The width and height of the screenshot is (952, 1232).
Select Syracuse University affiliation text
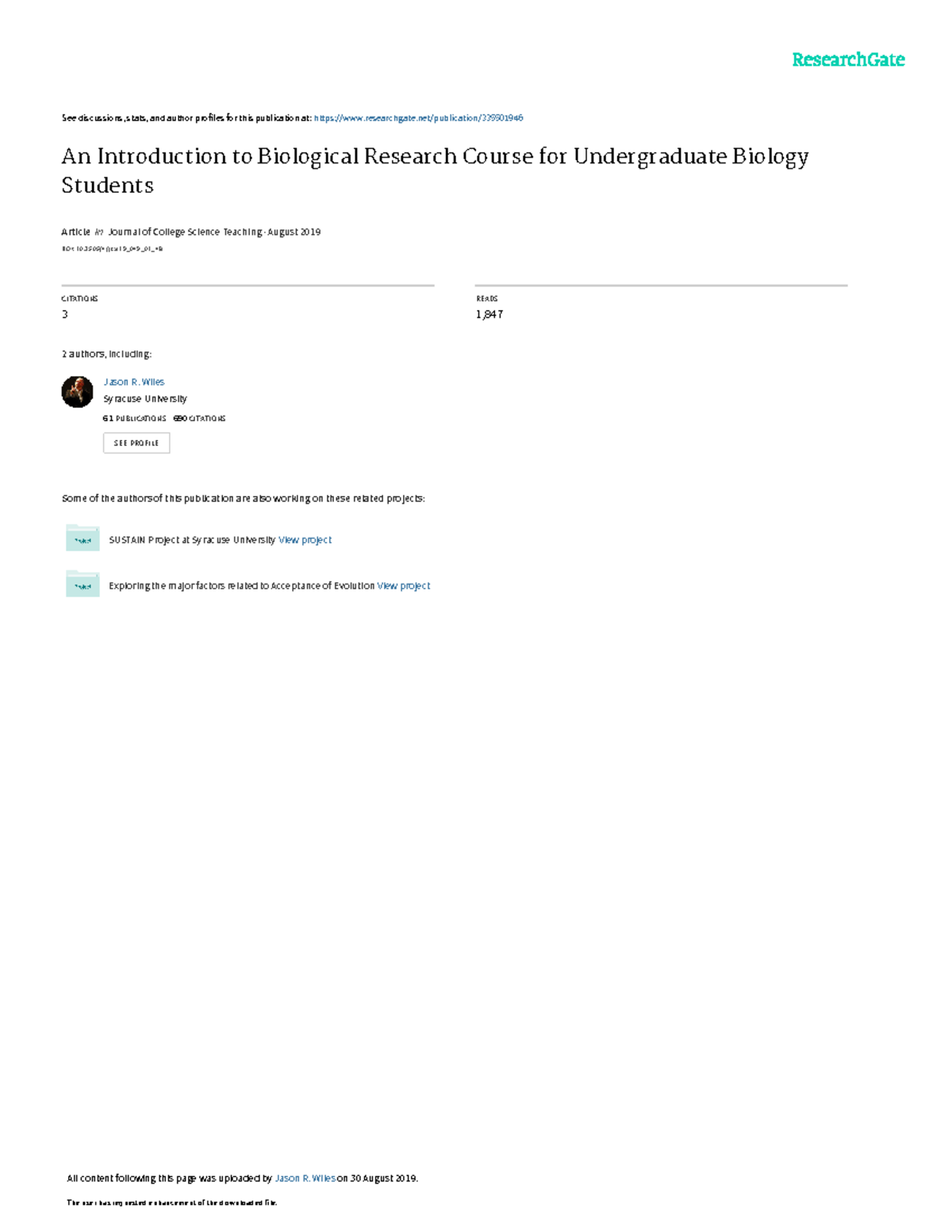tap(144, 399)
